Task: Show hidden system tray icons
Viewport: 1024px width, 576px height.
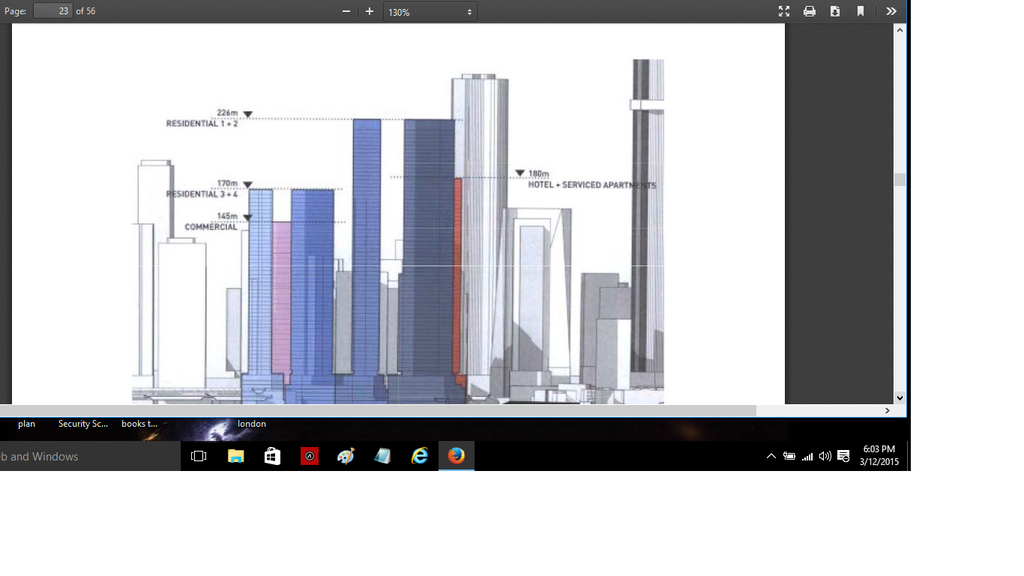Action: [x=771, y=456]
